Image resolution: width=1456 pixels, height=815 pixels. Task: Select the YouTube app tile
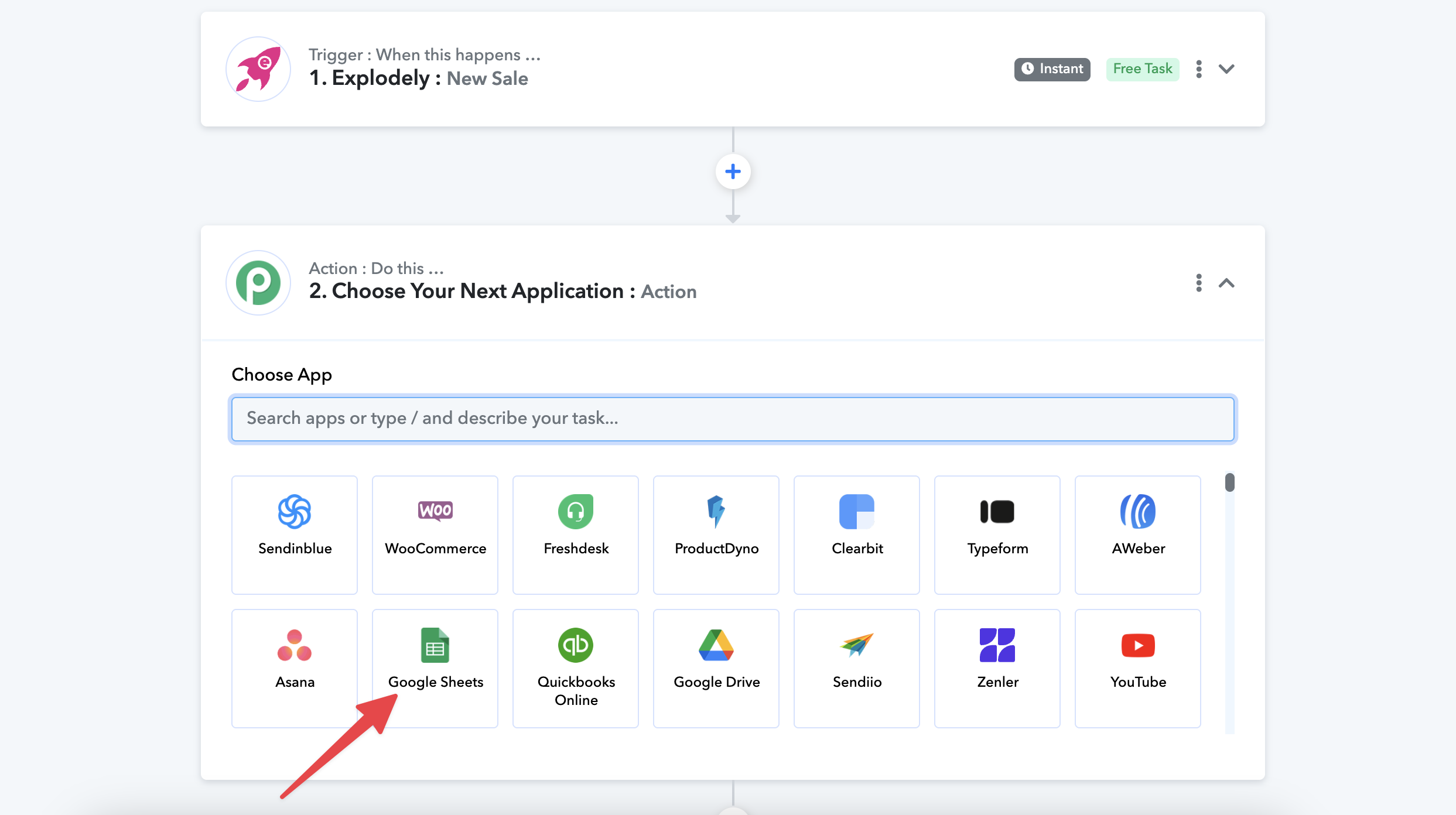[x=1138, y=667]
